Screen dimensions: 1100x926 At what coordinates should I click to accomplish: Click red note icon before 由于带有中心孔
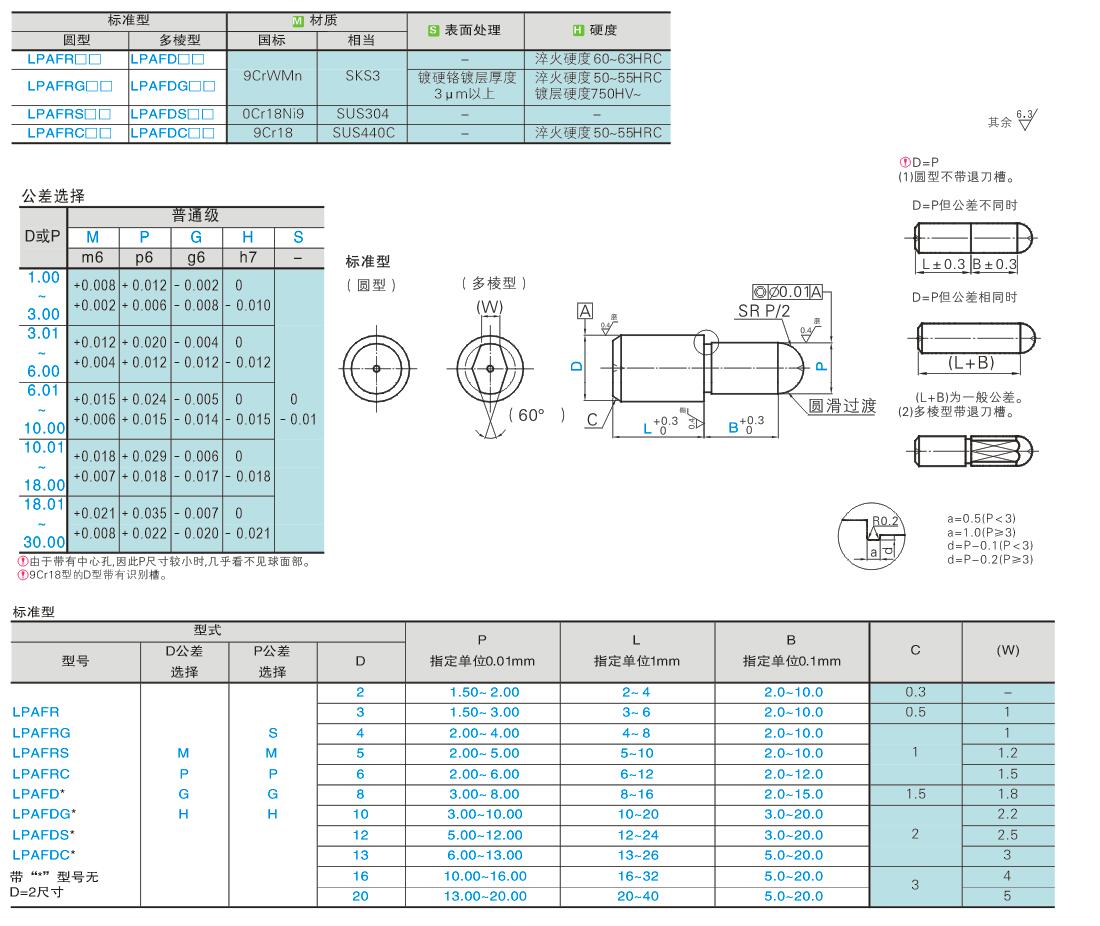coord(23,561)
